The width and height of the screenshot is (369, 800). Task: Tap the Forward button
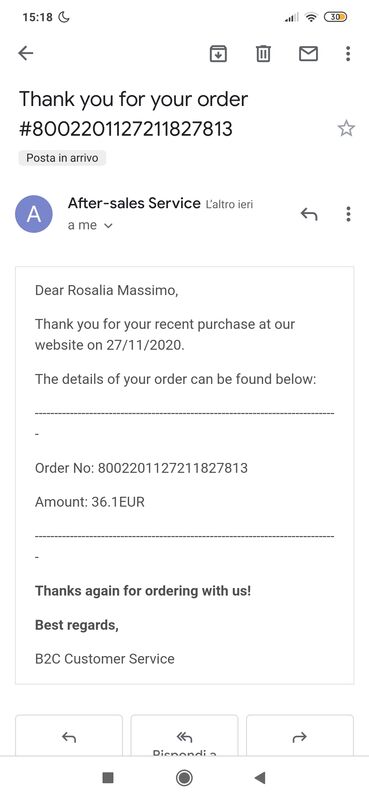(300, 736)
